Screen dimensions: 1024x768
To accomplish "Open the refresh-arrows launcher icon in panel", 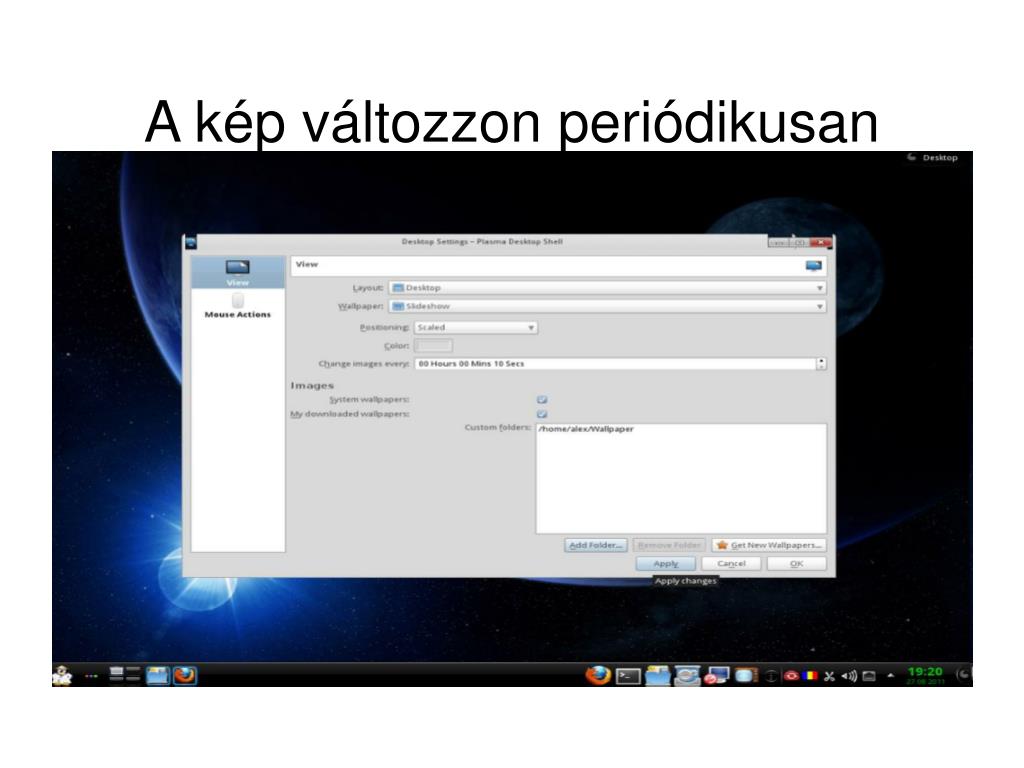I will point(687,676).
